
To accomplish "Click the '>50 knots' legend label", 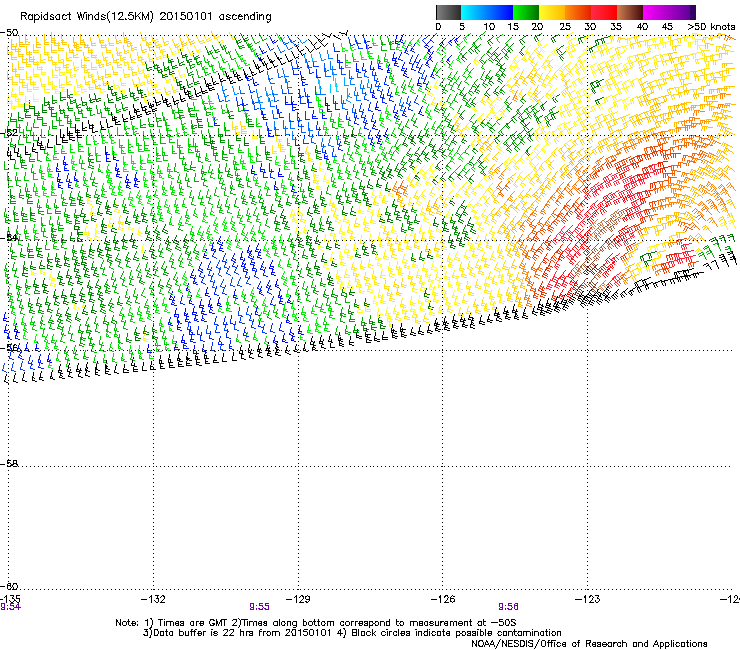I will click(x=711, y=27).
